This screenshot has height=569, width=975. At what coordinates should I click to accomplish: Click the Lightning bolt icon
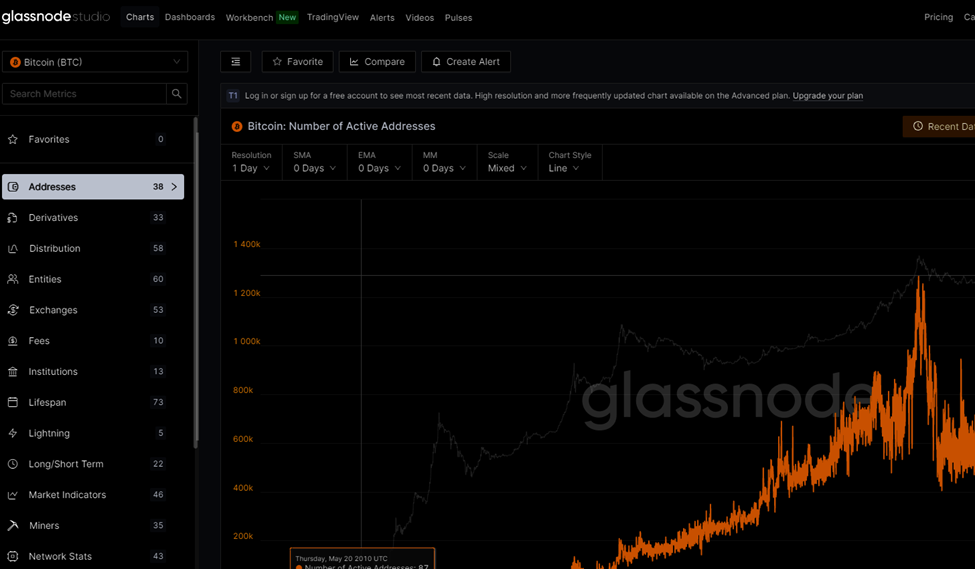(12, 433)
